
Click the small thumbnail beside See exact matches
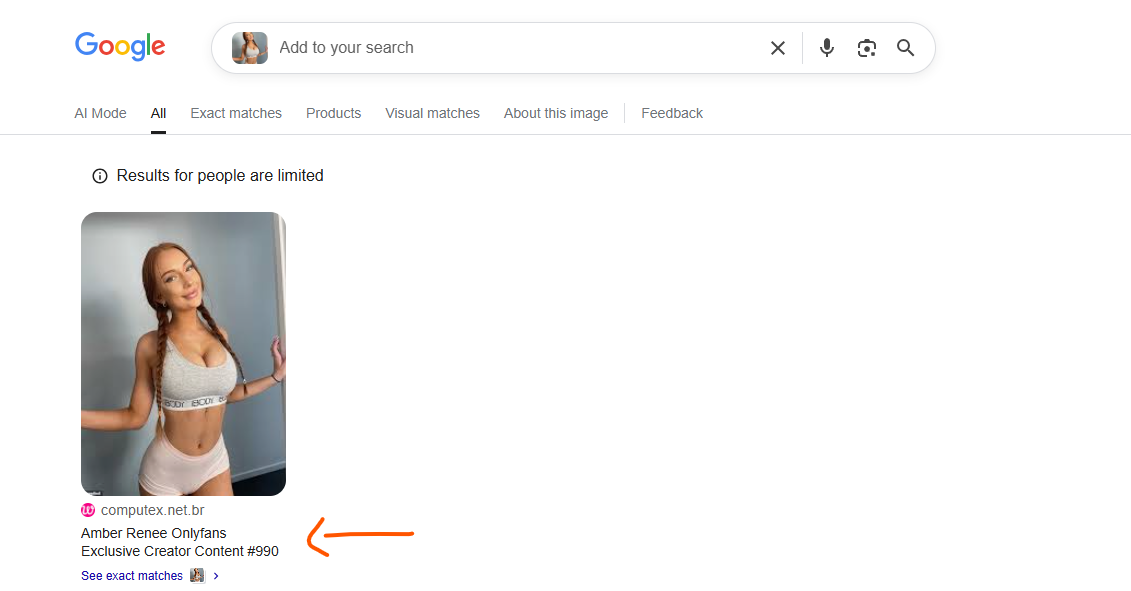coord(197,576)
